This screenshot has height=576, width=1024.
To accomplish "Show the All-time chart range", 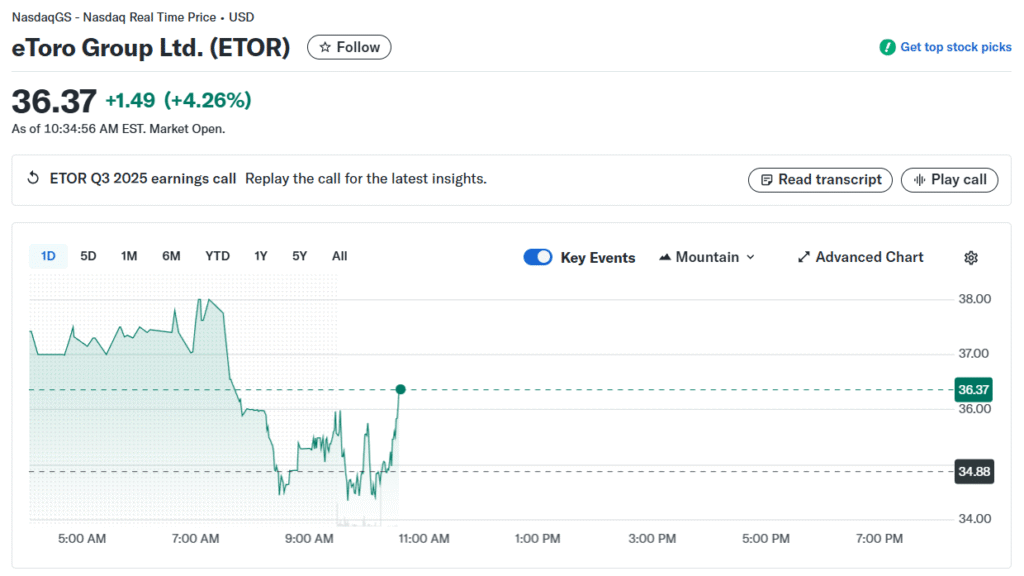I will click(339, 256).
